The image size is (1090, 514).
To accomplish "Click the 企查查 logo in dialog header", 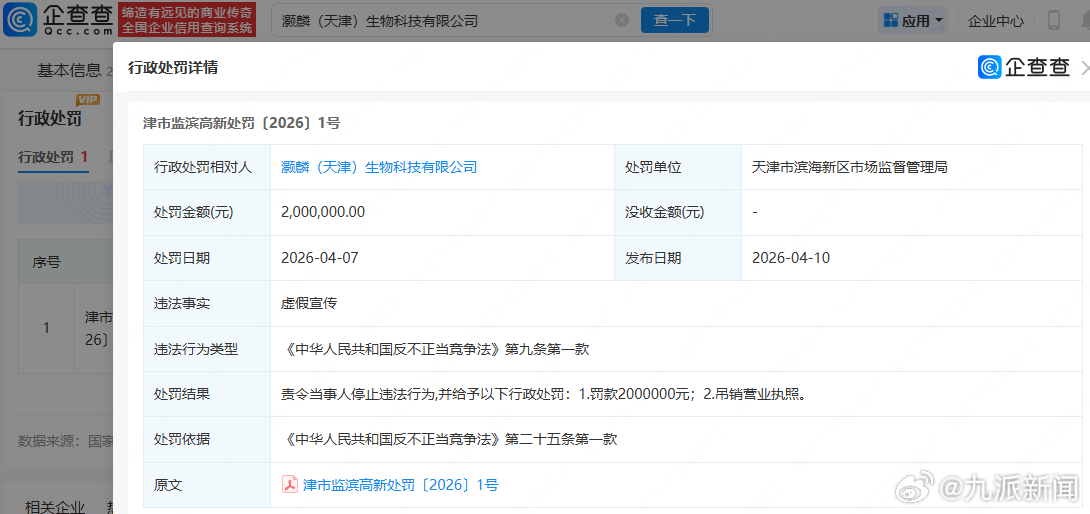I will [x=1024, y=67].
